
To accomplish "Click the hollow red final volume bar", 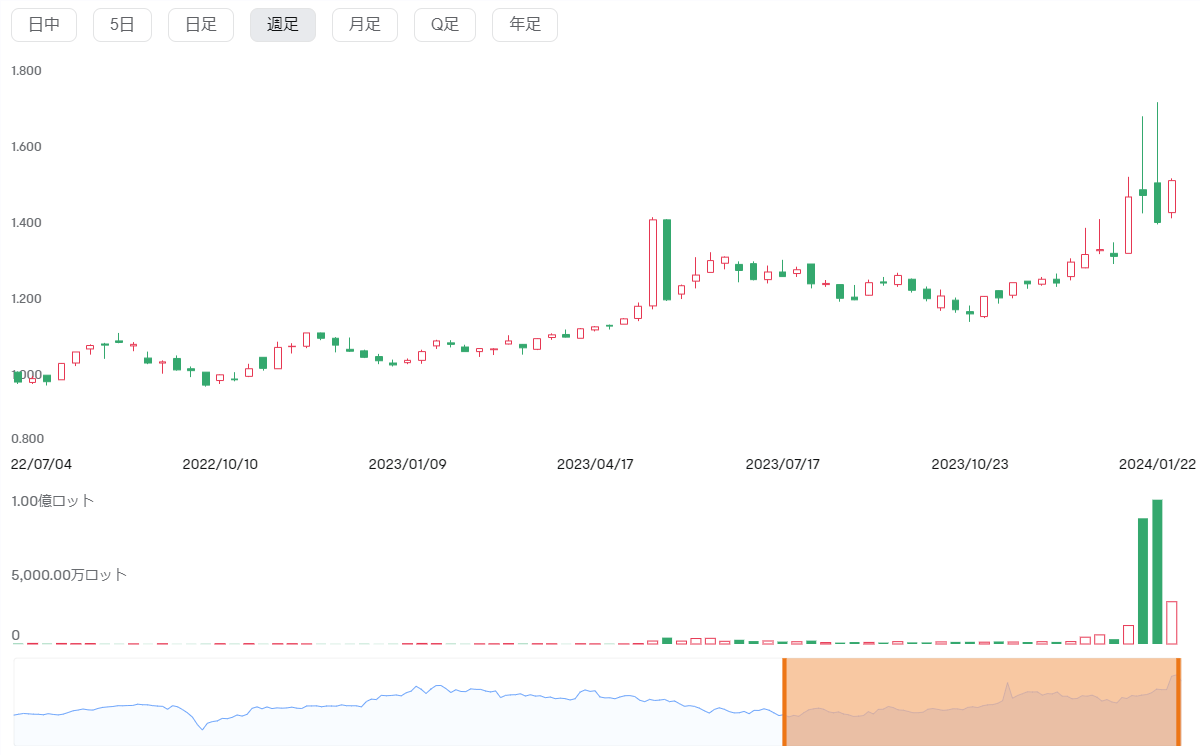I will point(1172,623).
